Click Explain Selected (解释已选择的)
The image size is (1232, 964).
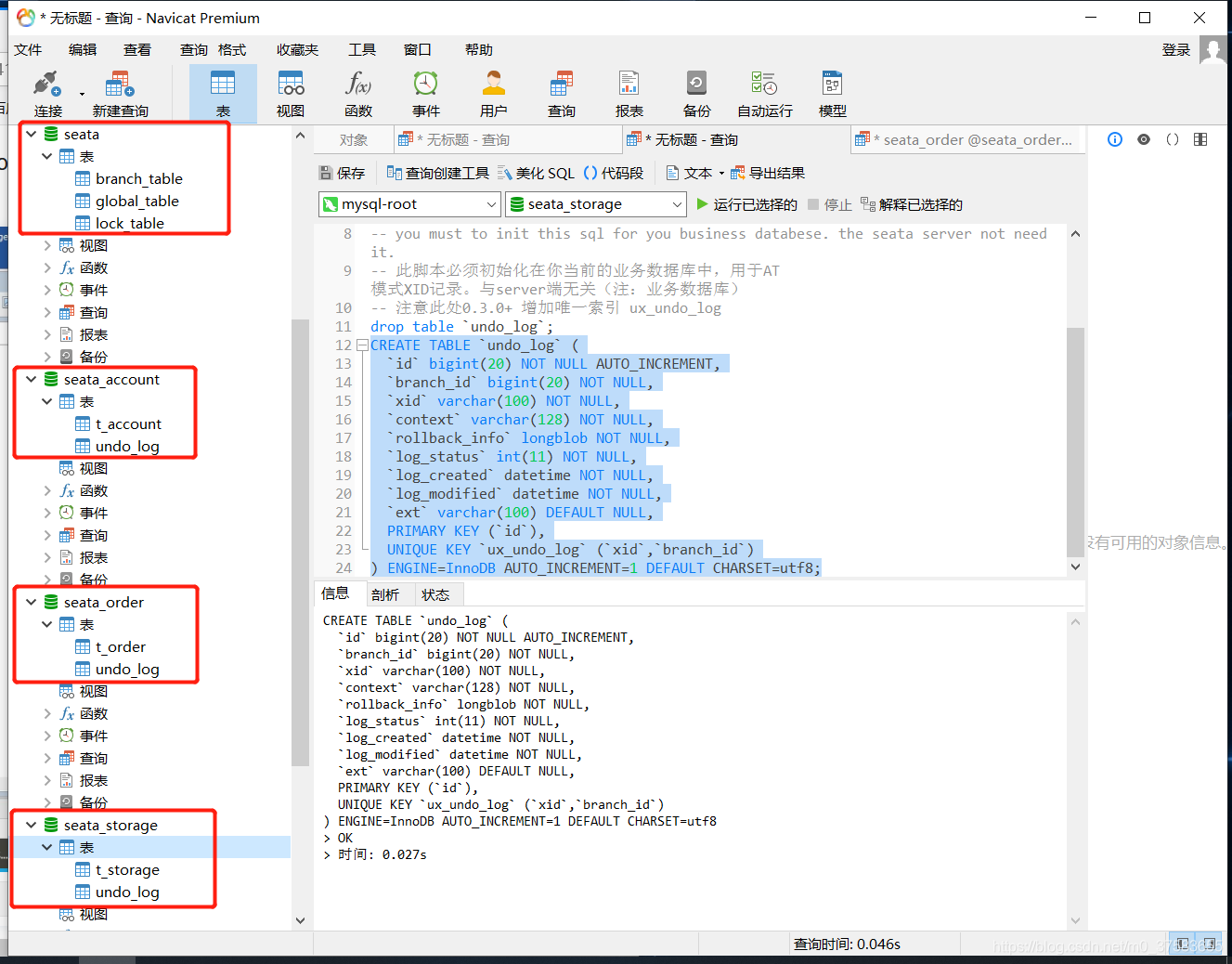click(912, 204)
